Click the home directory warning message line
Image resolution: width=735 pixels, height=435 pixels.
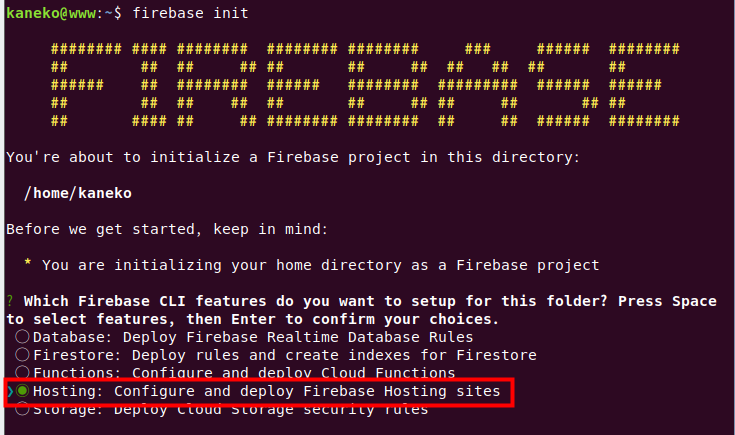tap(321, 265)
